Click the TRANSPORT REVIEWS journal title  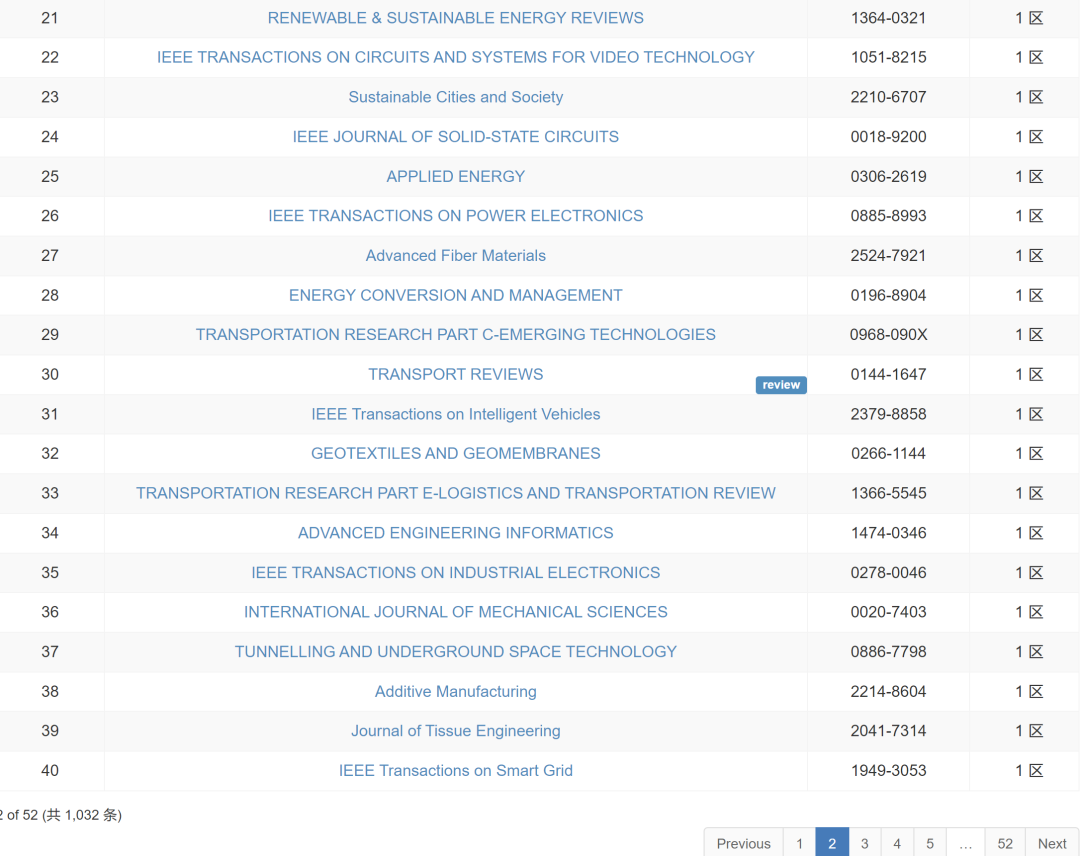click(x=455, y=374)
